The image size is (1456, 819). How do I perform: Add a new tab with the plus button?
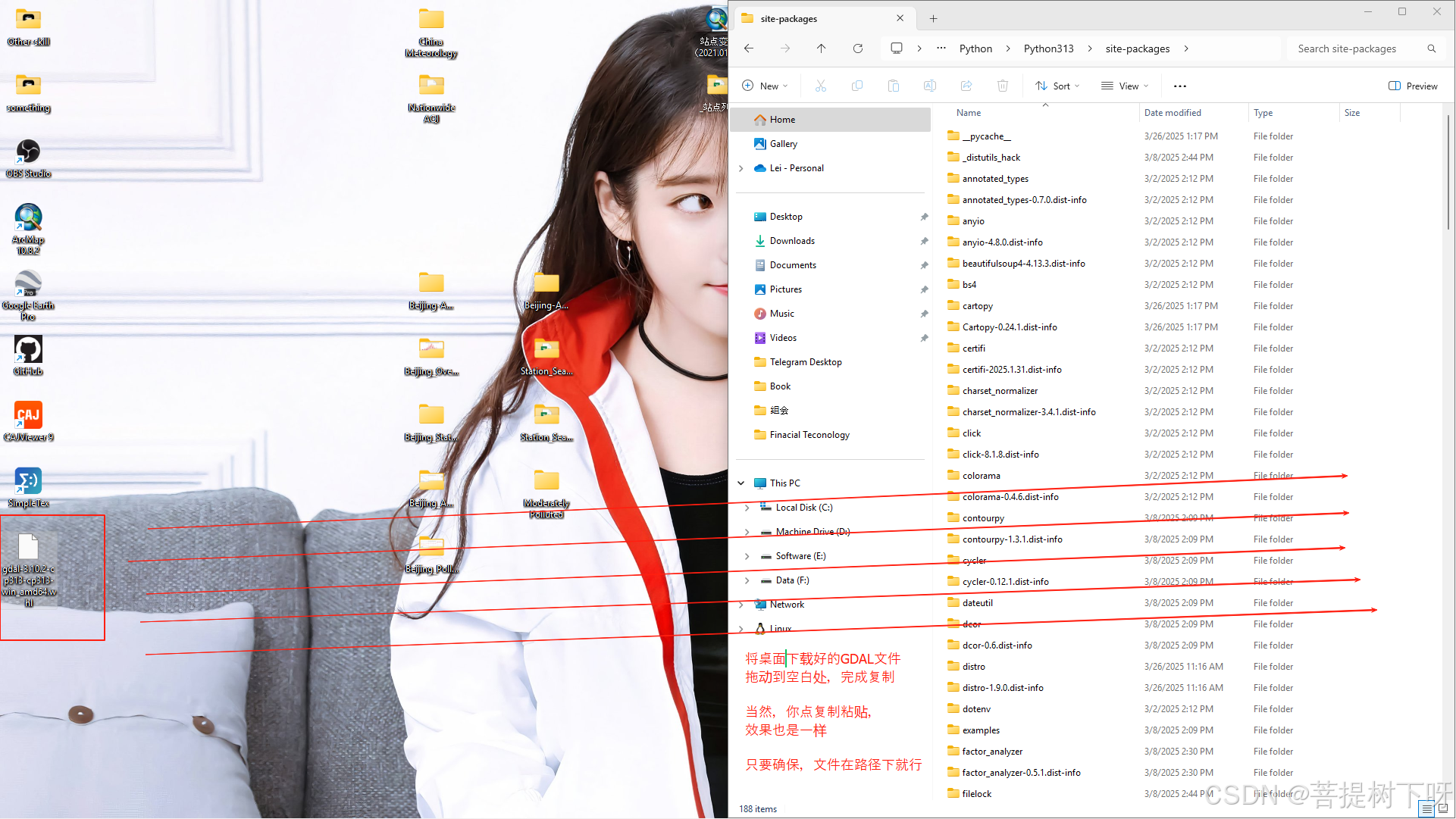point(933,18)
